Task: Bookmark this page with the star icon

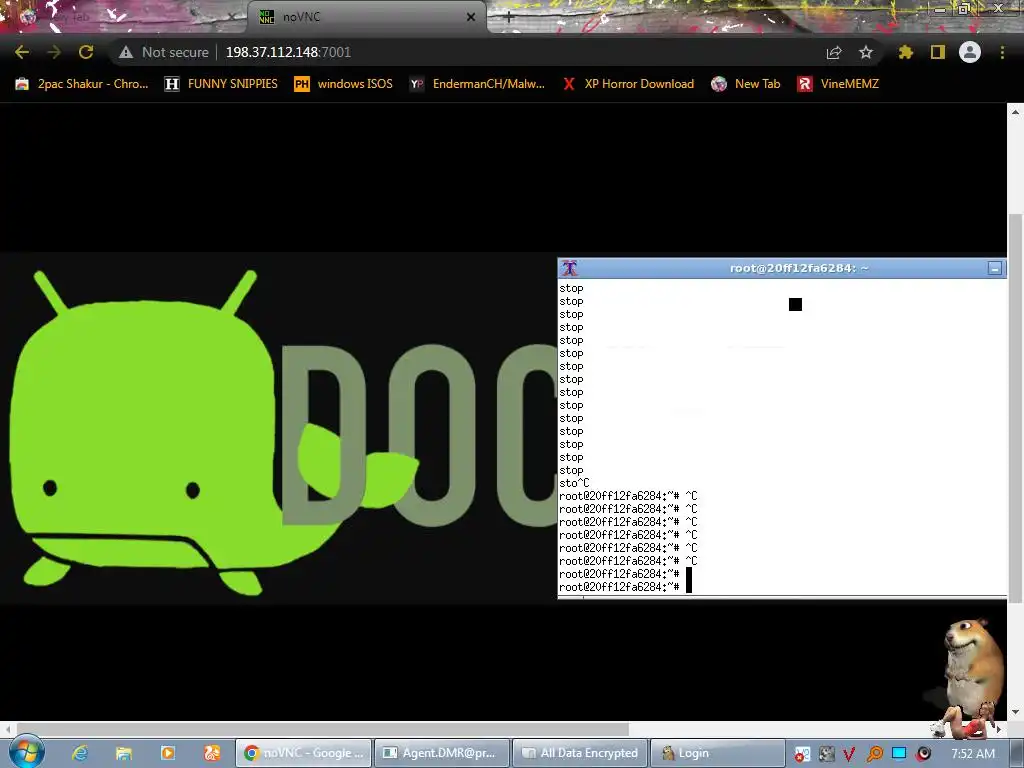Action: pyautogui.click(x=866, y=52)
